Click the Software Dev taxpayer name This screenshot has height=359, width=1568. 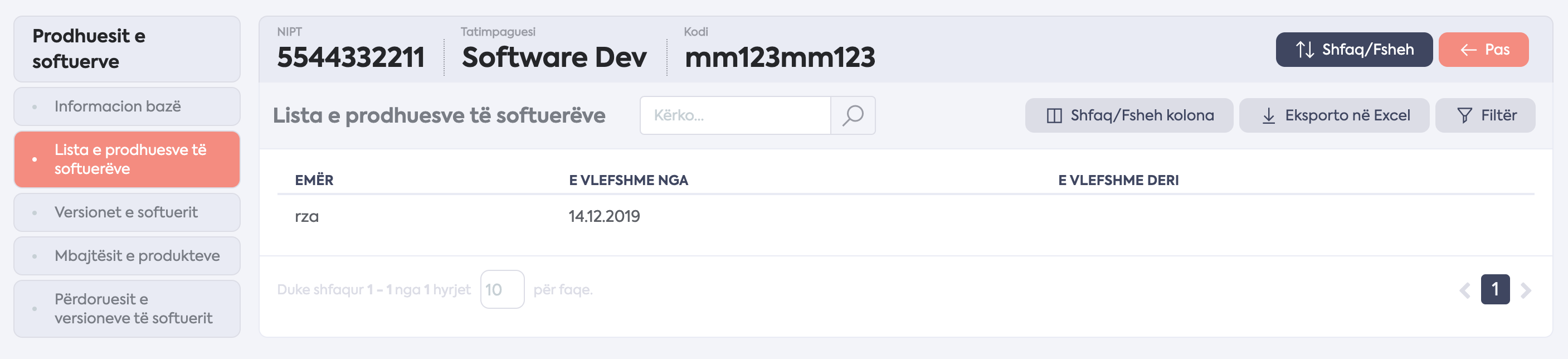tap(554, 57)
